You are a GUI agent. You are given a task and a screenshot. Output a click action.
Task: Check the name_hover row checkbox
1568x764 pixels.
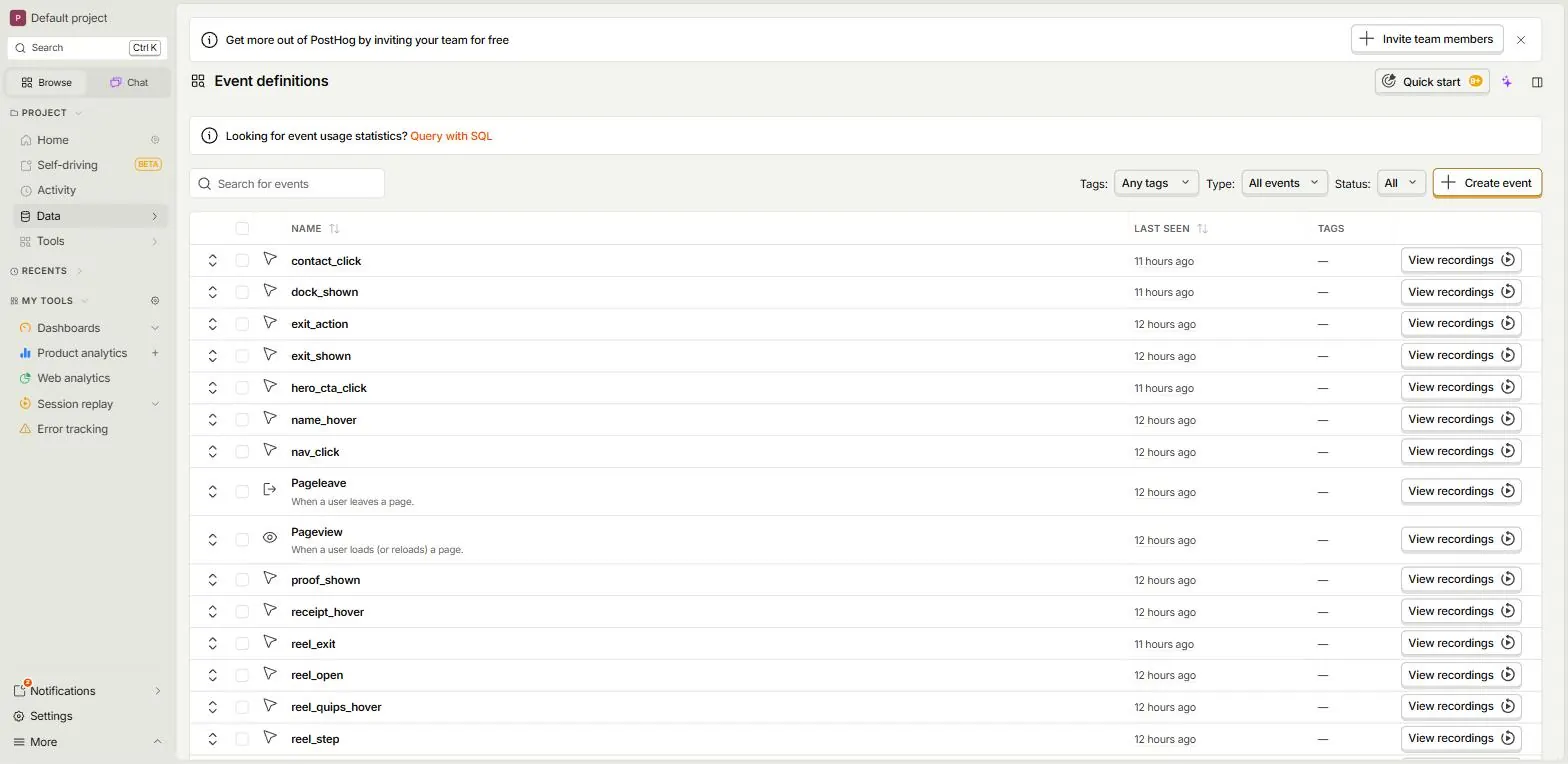[242, 420]
